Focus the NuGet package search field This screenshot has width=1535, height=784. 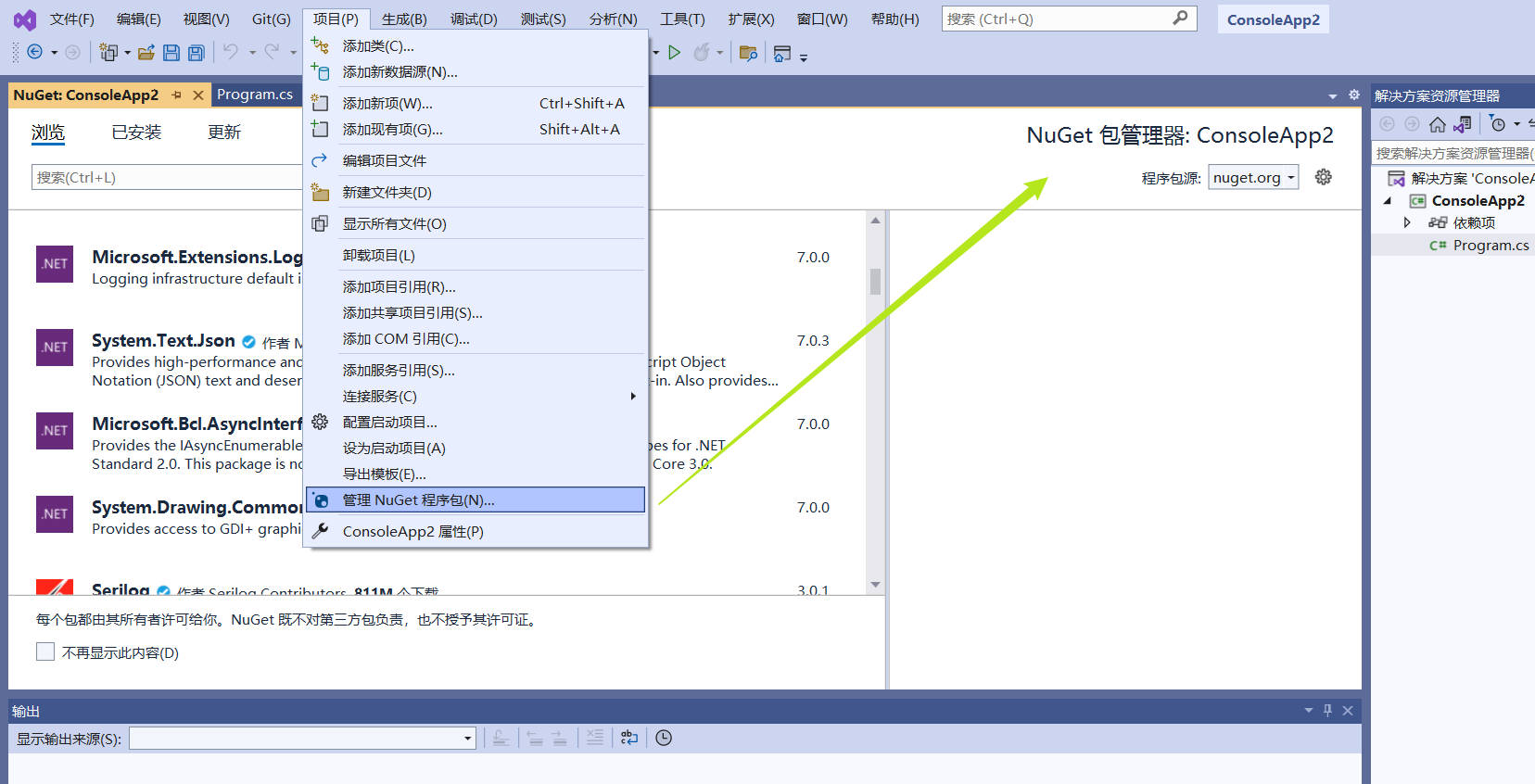(x=167, y=177)
